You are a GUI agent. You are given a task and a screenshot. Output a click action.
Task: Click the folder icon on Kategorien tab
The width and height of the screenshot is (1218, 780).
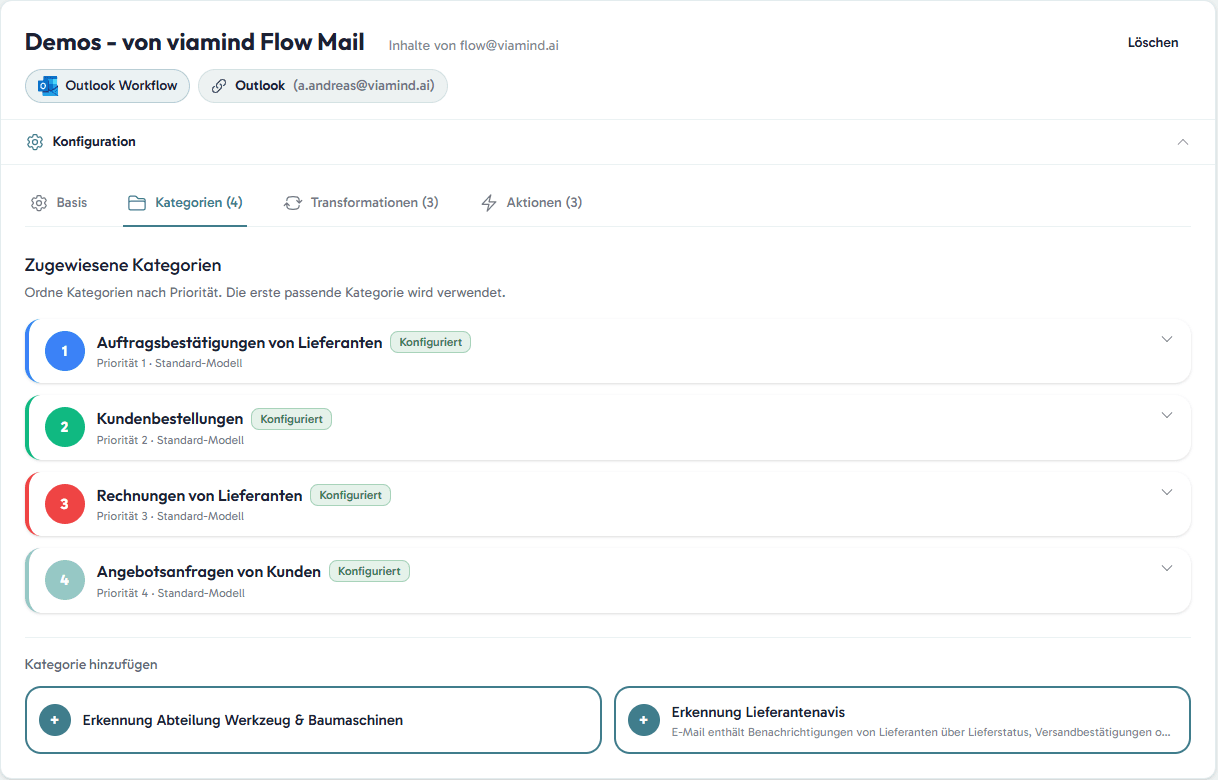pyautogui.click(x=137, y=203)
